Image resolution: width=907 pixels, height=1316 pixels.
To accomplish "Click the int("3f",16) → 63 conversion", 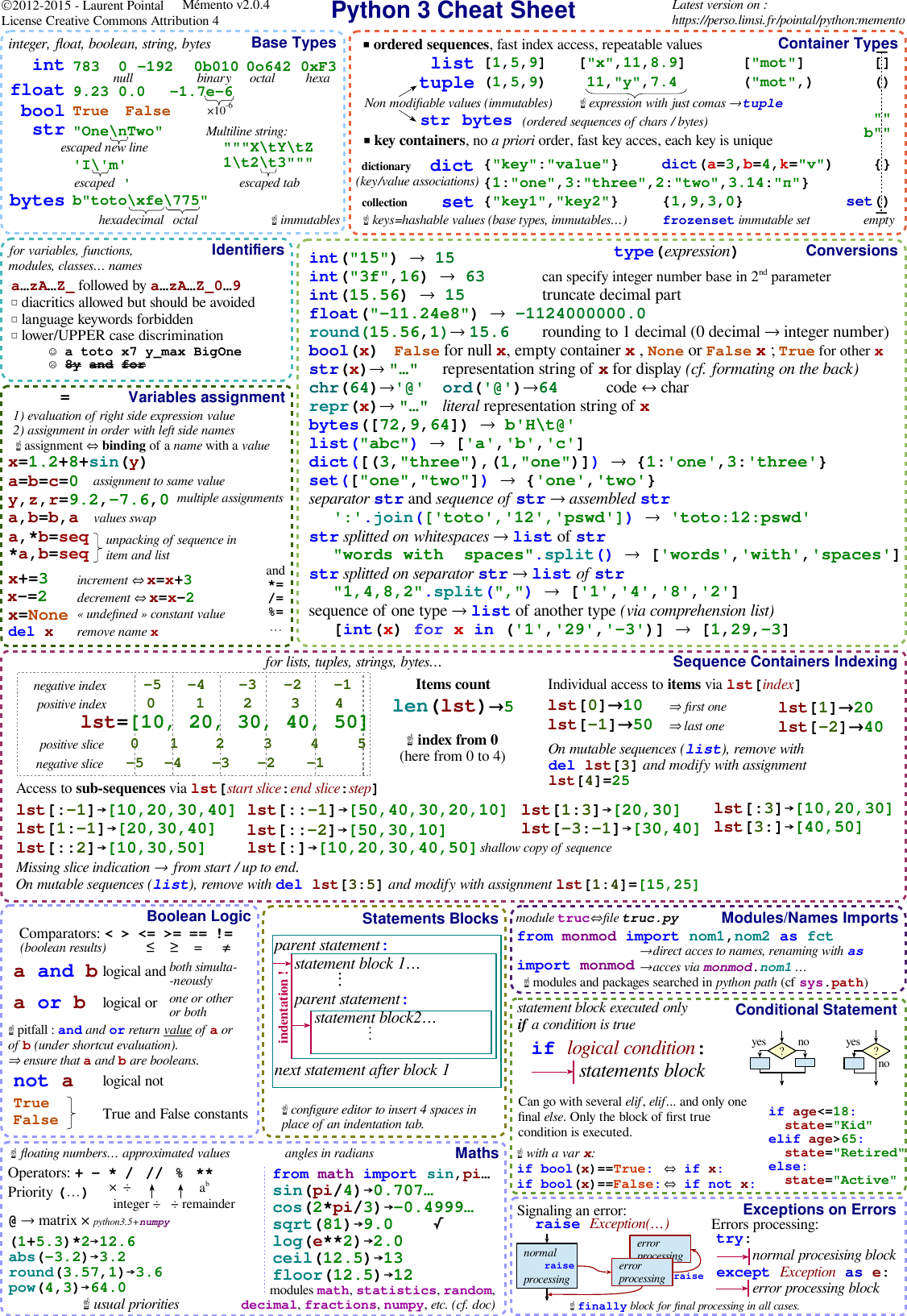I will tap(397, 276).
